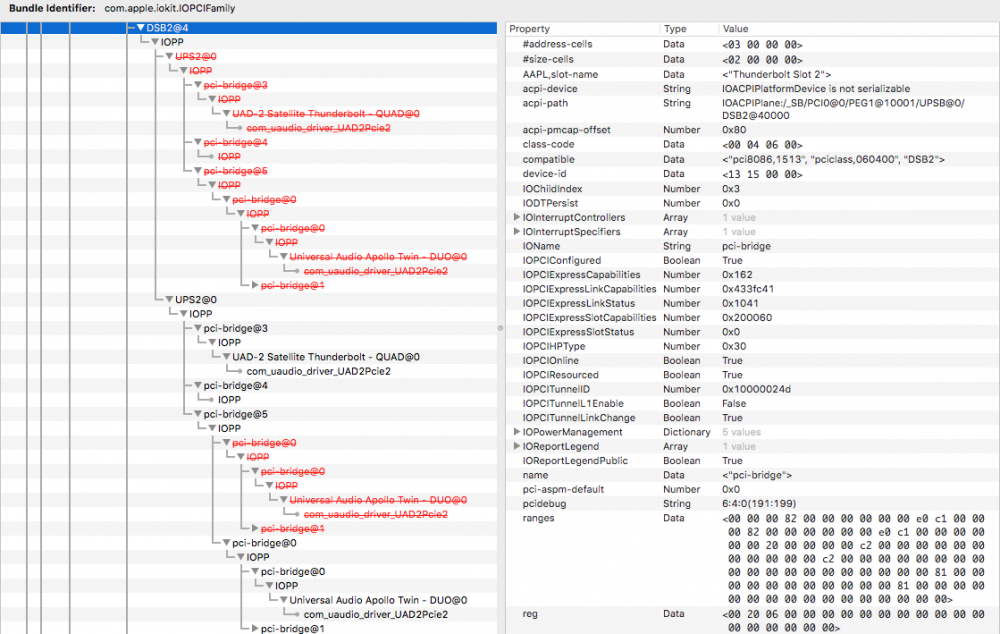Click the IOPCITunnelID value 0x10000024d
Image resolution: width=1000 pixels, height=634 pixels.
[x=756, y=389]
